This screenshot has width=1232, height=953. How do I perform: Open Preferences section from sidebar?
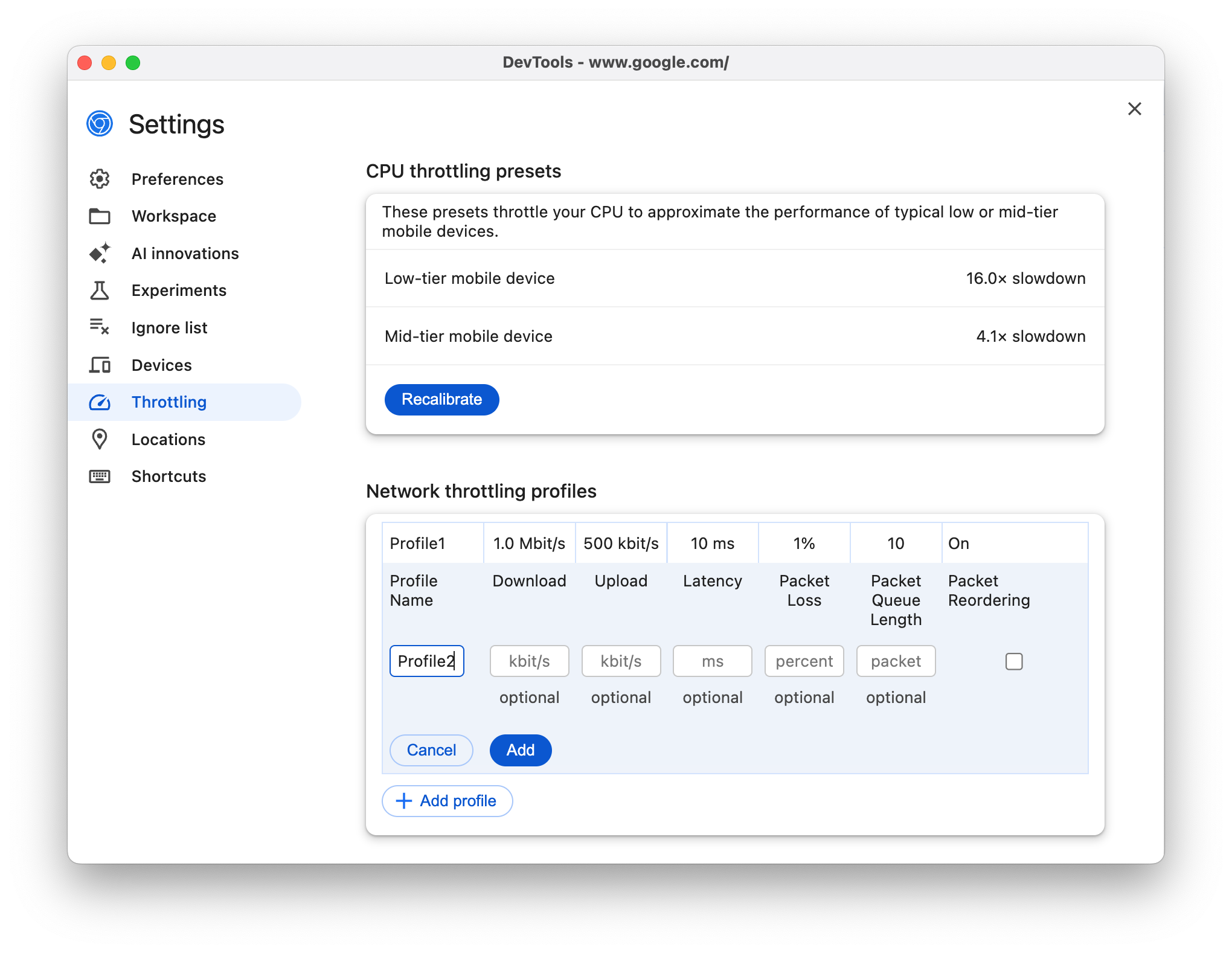[177, 179]
